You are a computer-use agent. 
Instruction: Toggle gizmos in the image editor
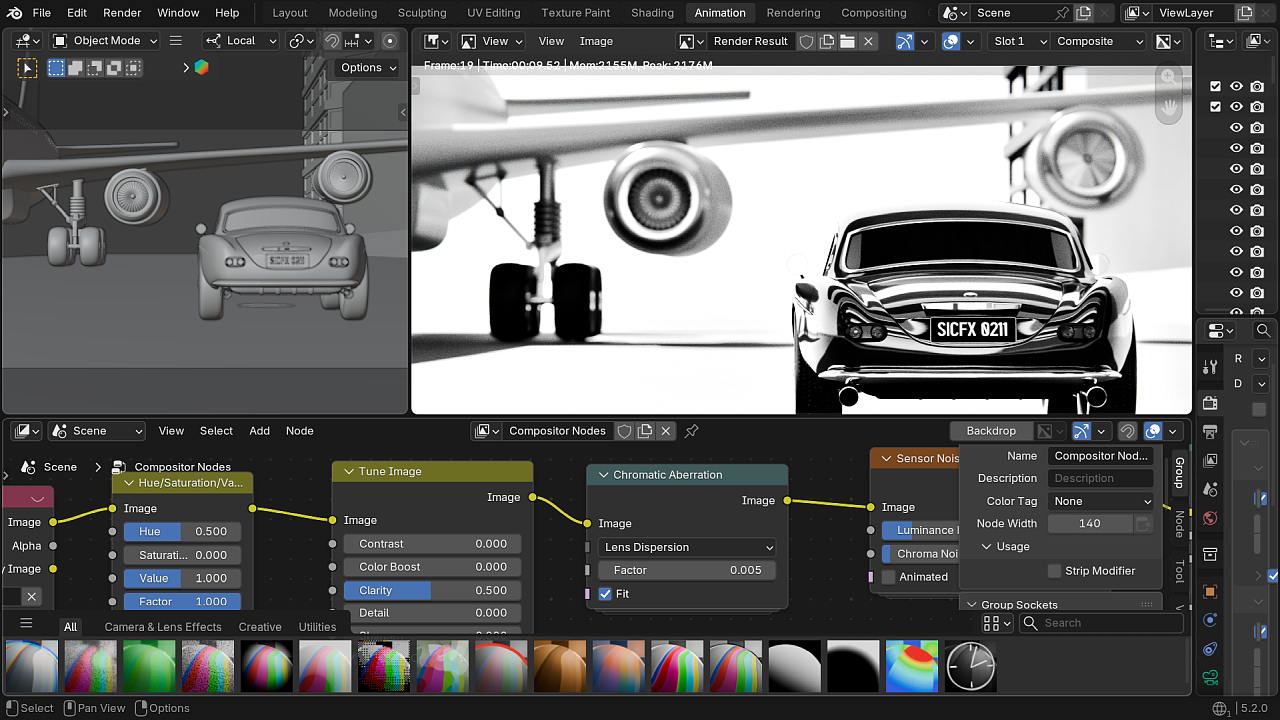click(905, 41)
